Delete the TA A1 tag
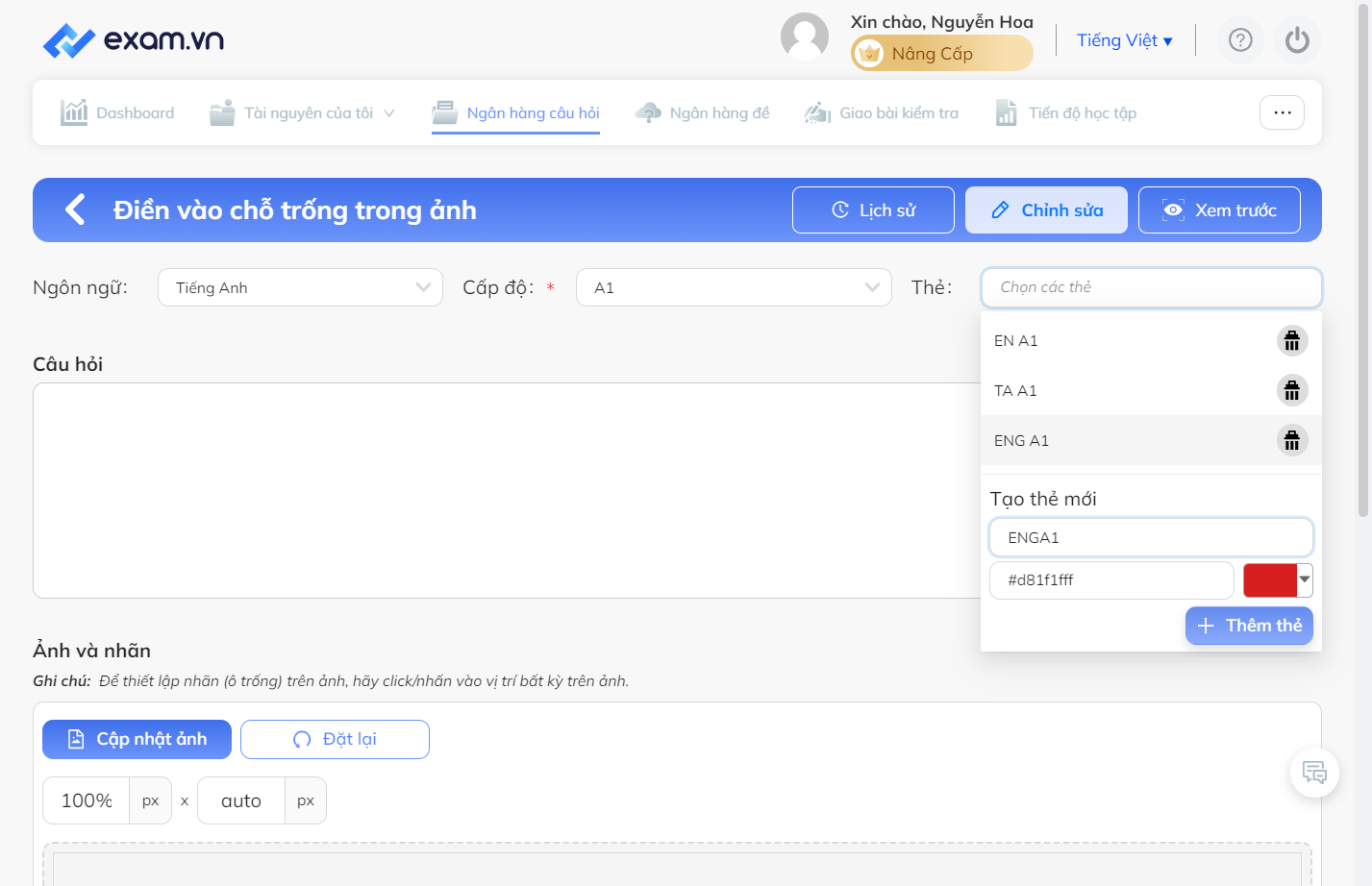 [1292, 391]
